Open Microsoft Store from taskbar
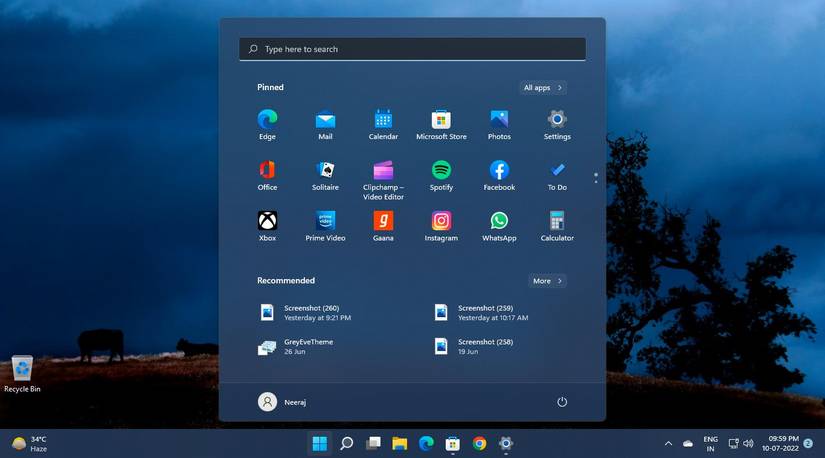Screen dimensions: 825x458 (x=452, y=444)
